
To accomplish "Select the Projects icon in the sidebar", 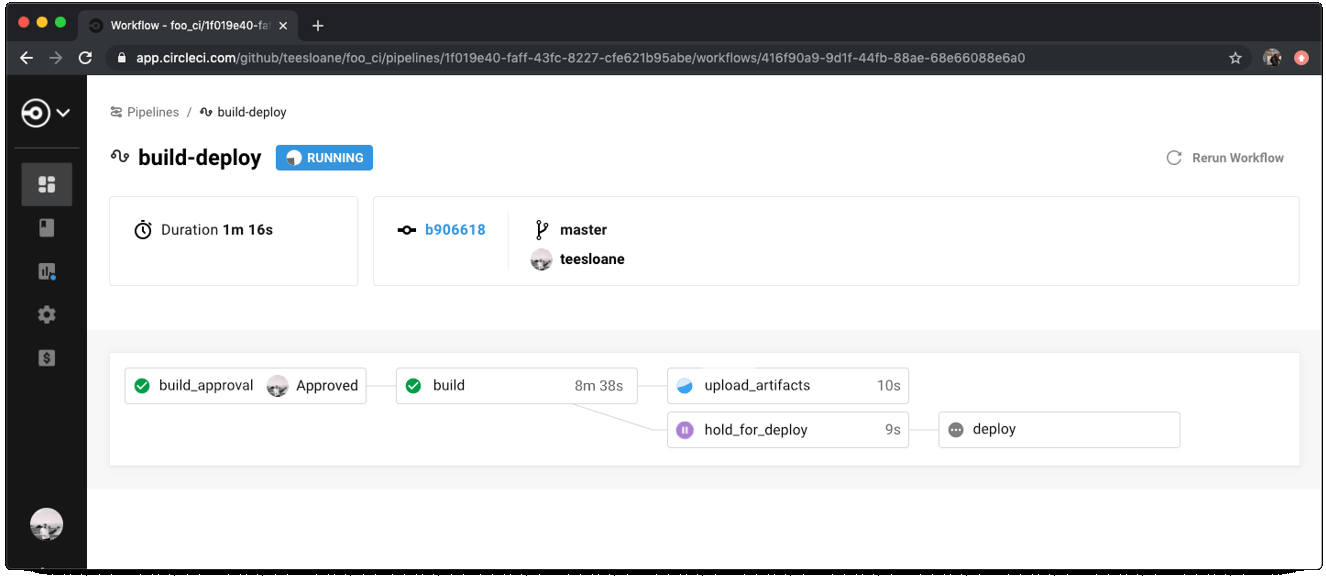I will pos(47,228).
